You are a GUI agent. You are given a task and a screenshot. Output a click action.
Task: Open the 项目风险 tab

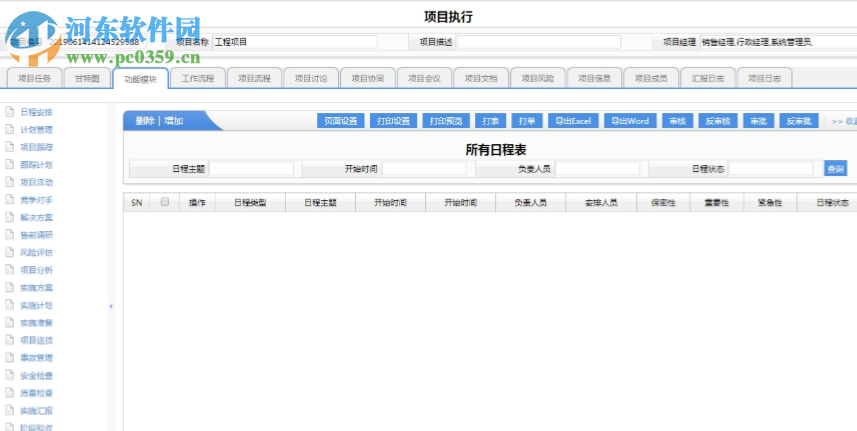(538, 78)
